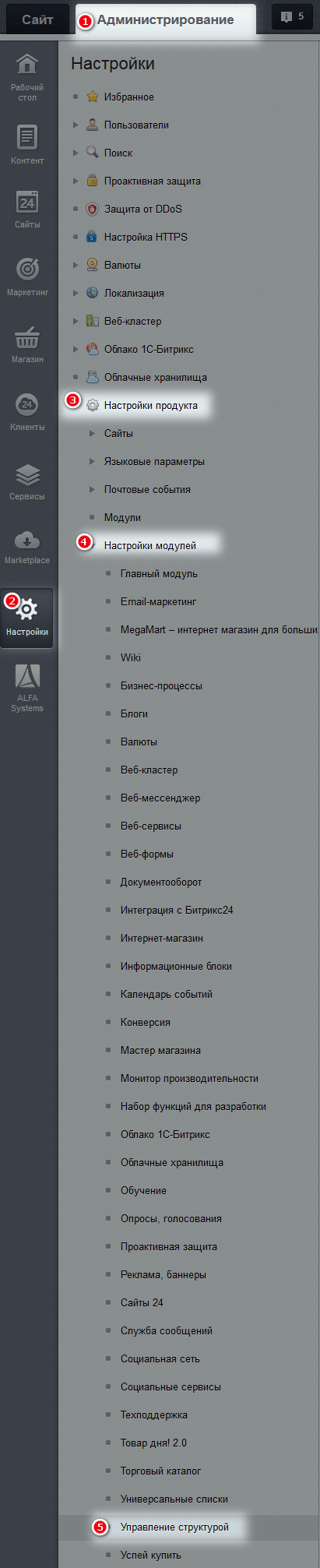The width and height of the screenshot is (320, 1568).
Task: Expand the Сайты subsection arrow
Action: [92, 433]
